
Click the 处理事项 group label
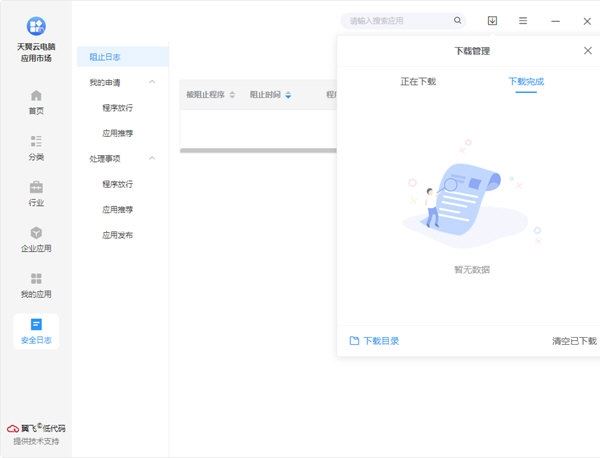105,158
